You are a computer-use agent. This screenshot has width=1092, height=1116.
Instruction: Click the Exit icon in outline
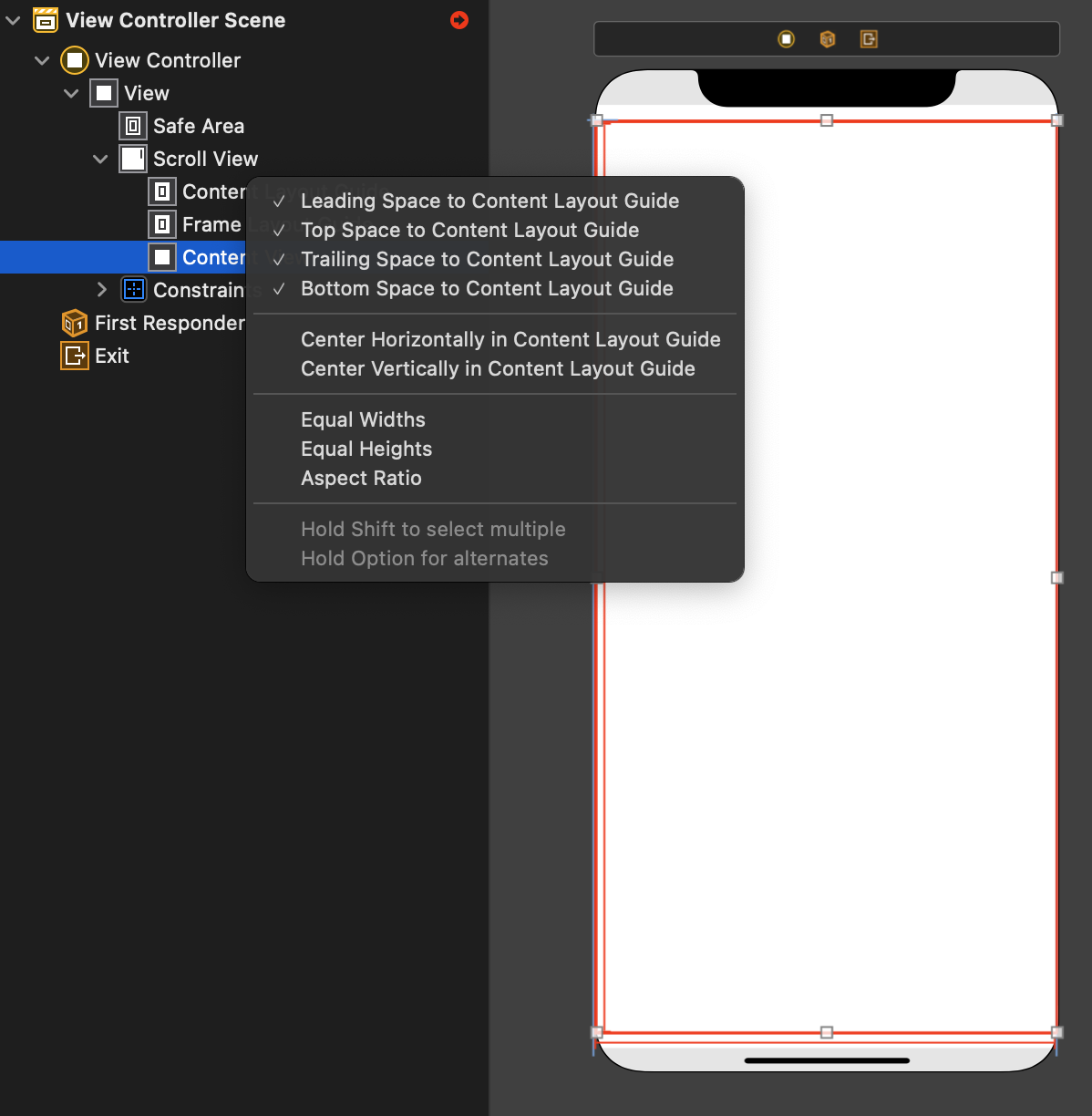(75, 356)
